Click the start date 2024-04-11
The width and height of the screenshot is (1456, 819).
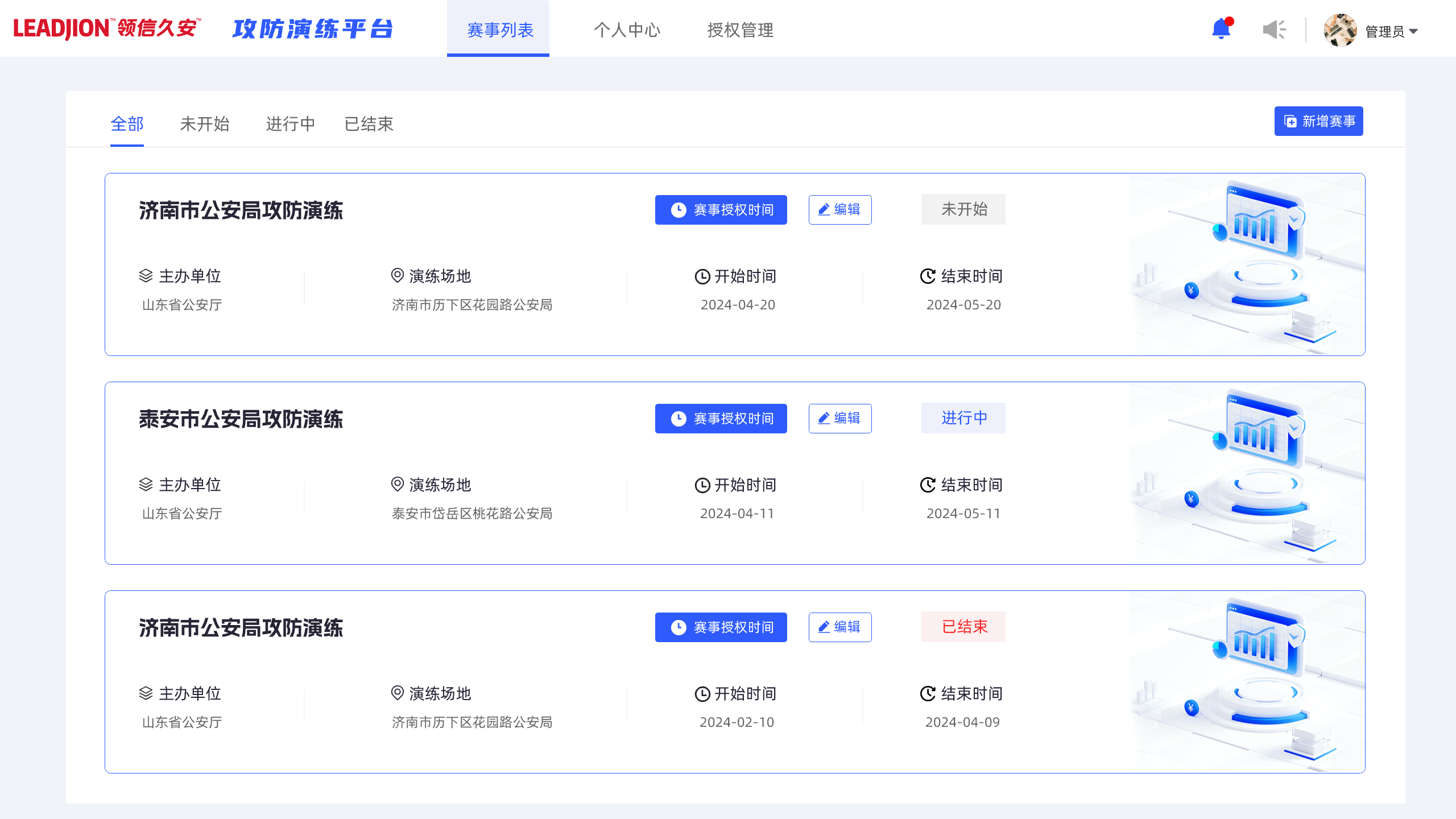coord(737,514)
